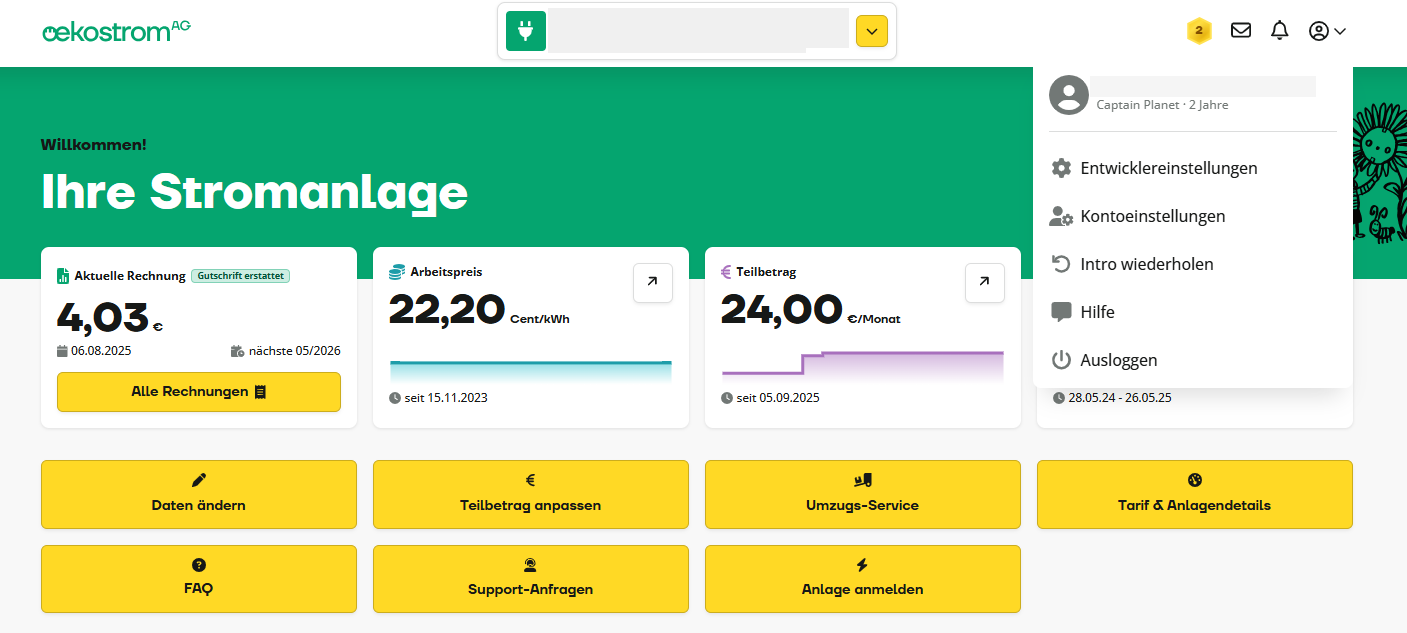Open Entwicklereinstellungen menu entry
The height and width of the screenshot is (633, 1407).
(1193, 168)
